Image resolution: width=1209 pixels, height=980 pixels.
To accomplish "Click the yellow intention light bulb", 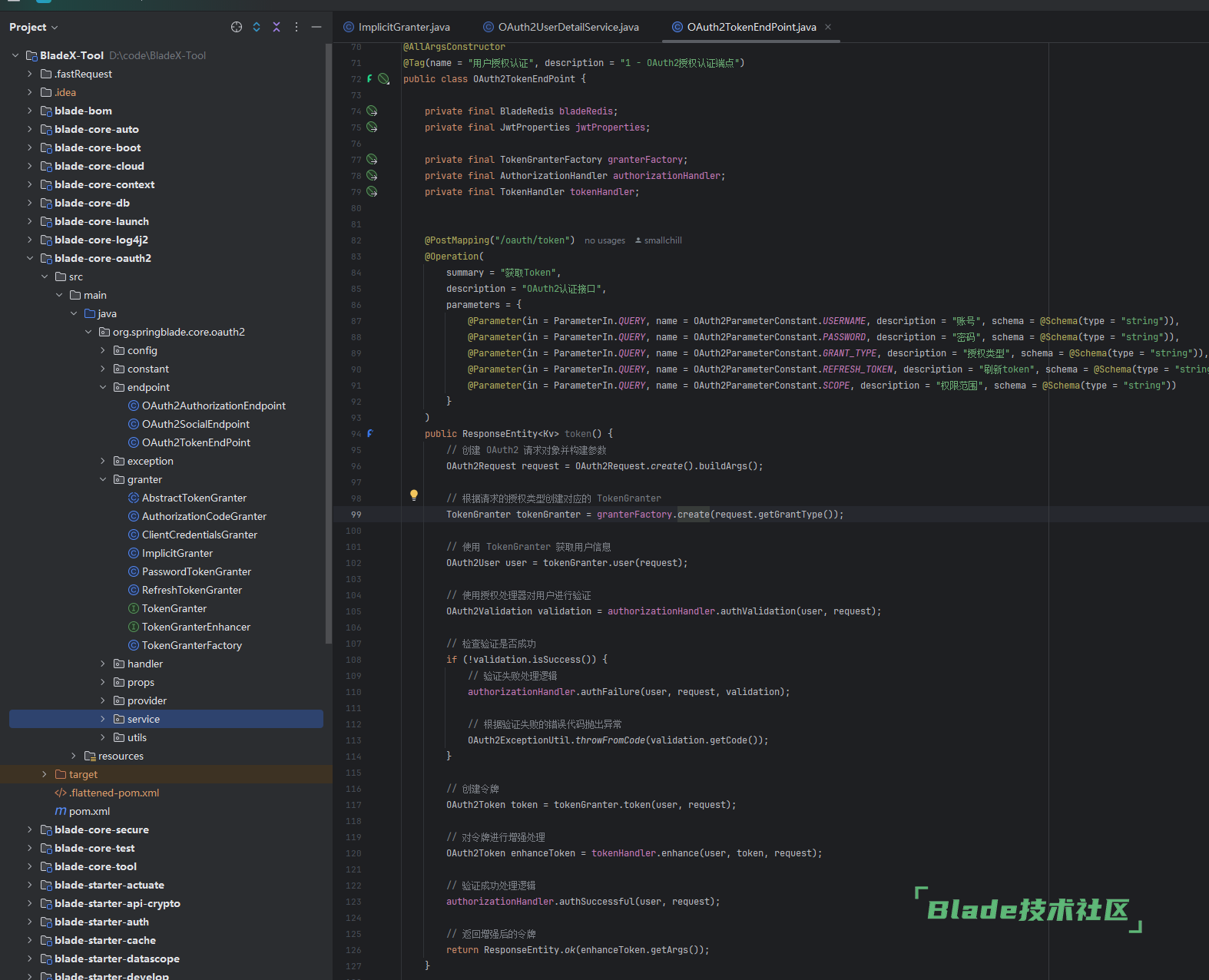I will (414, 495).
